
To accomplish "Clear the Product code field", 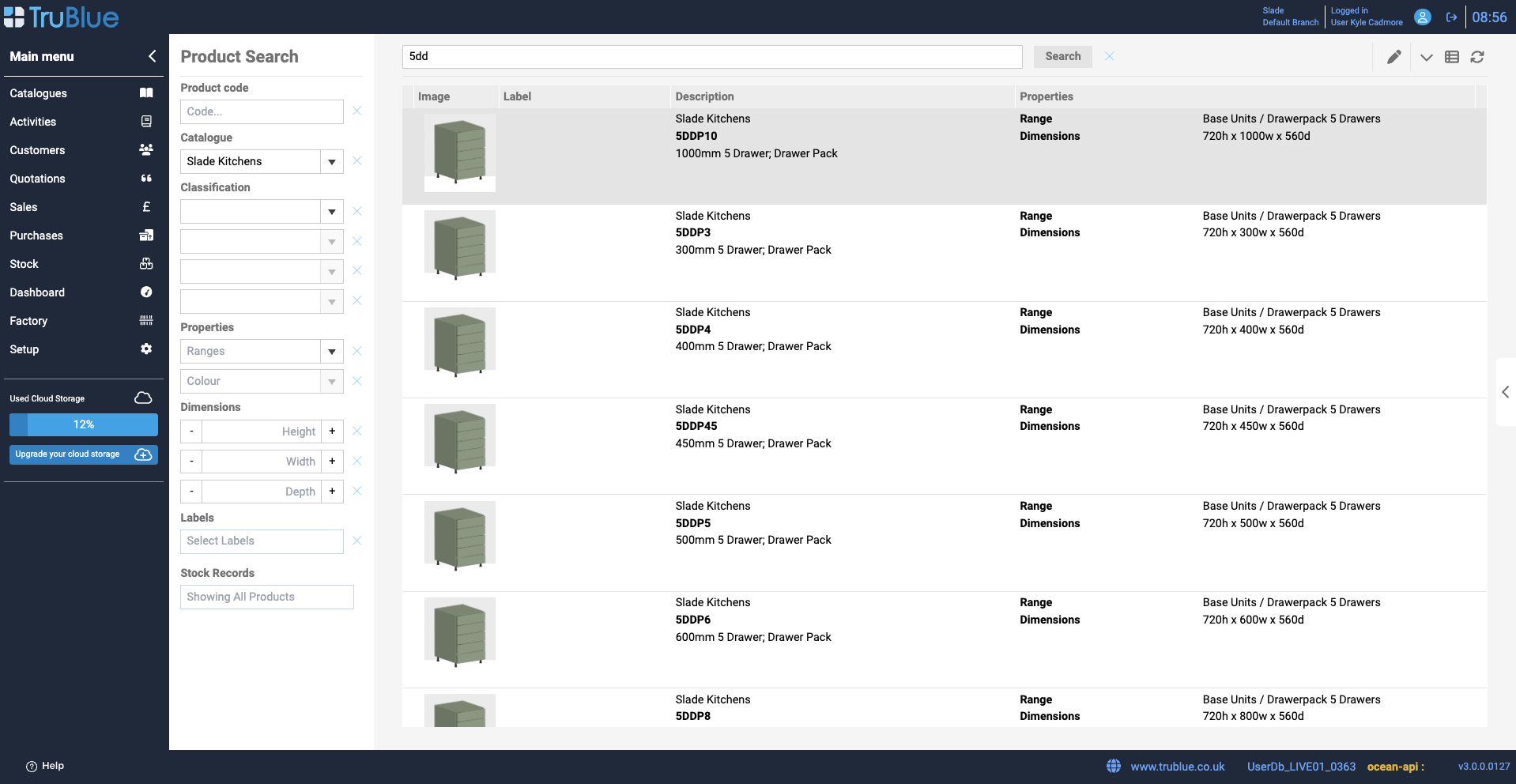I will (357, 111).
